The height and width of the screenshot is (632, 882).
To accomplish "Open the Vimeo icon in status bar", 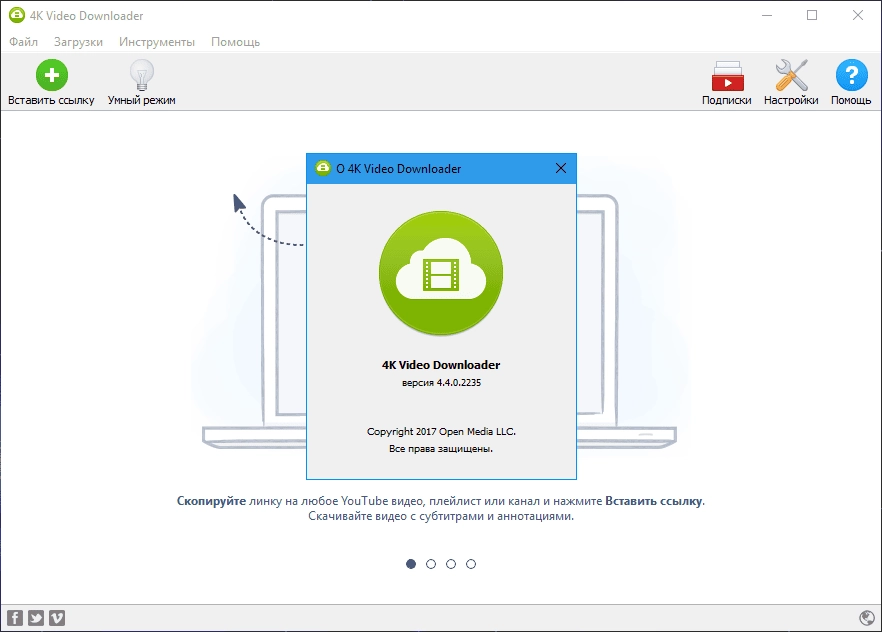I will point(57,618).
